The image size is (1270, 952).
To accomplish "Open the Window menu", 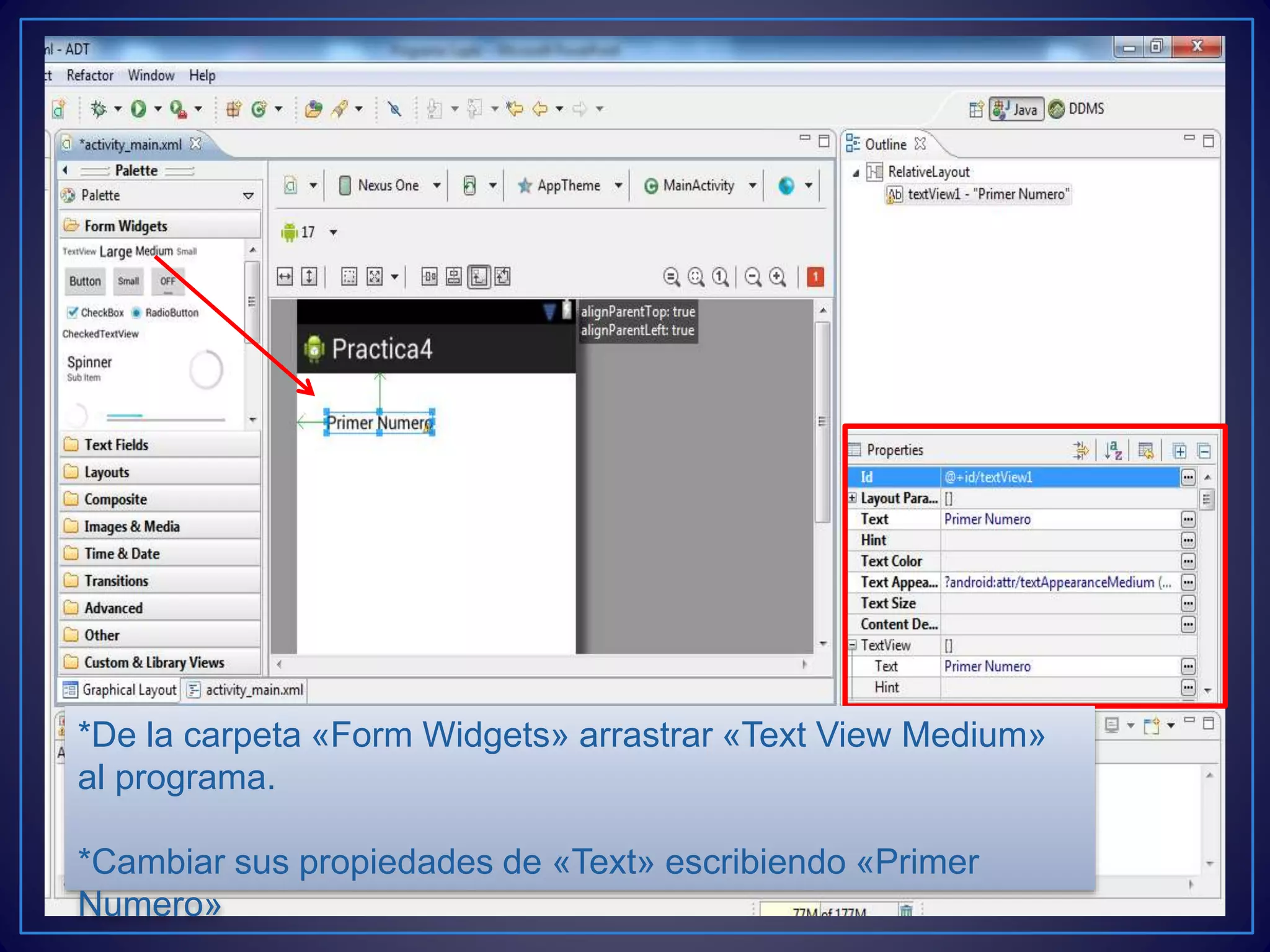I will point(151,76).
